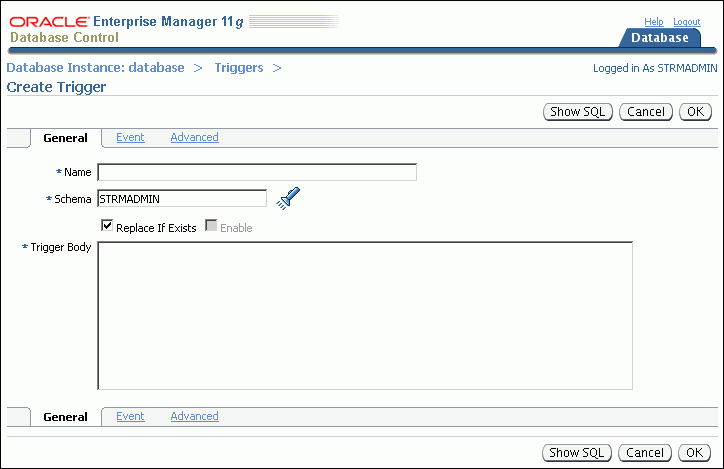
Task: Click the top Show SQL button
Action: [x=578, y=112]
